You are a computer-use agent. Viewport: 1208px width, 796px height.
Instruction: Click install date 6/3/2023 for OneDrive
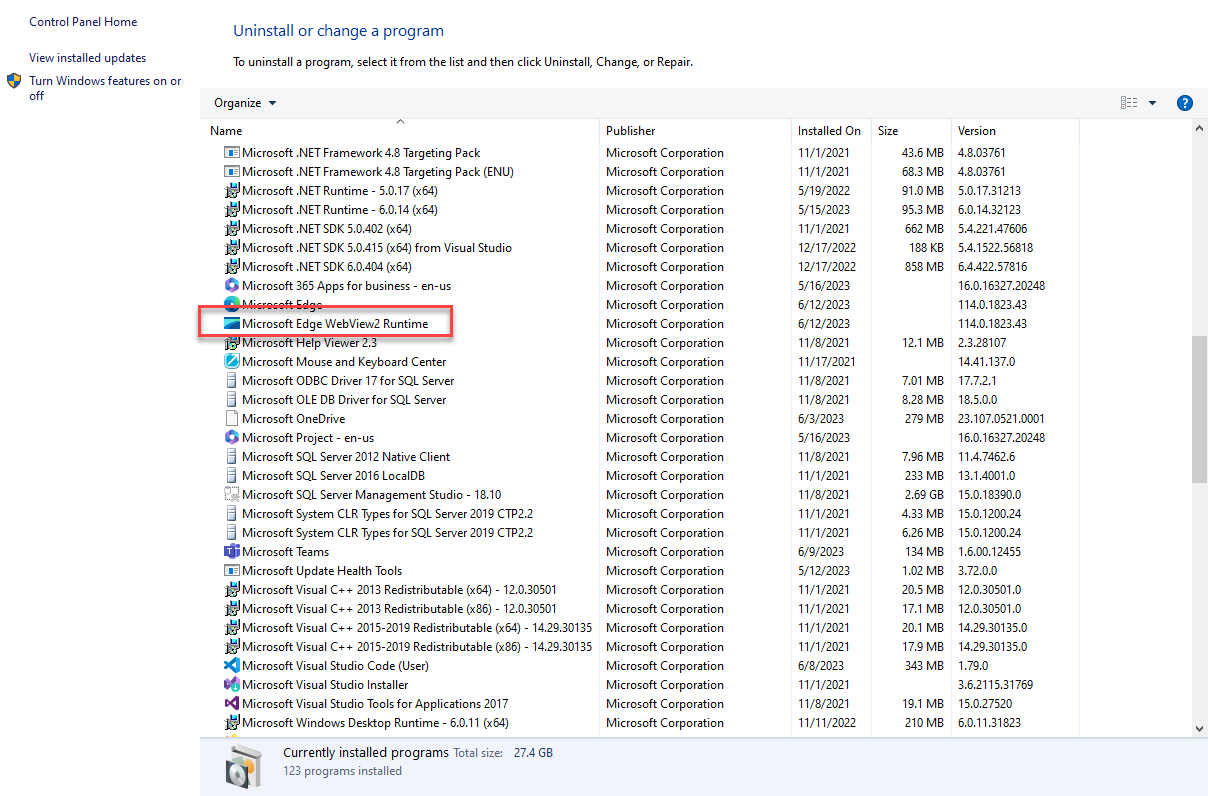click(820, 419)
